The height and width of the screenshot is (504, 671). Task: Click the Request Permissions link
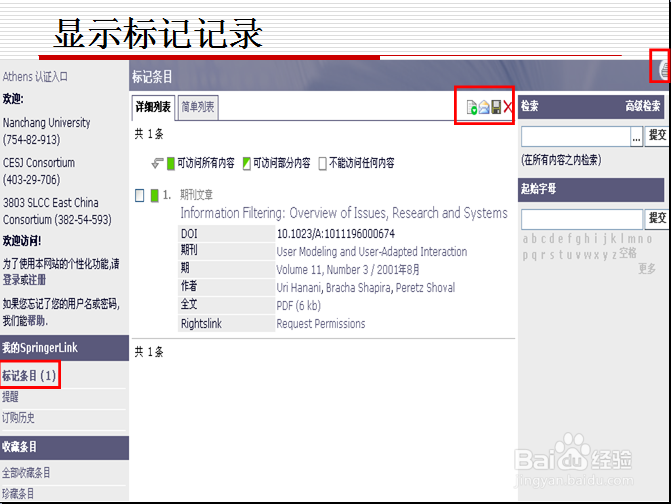321,323
